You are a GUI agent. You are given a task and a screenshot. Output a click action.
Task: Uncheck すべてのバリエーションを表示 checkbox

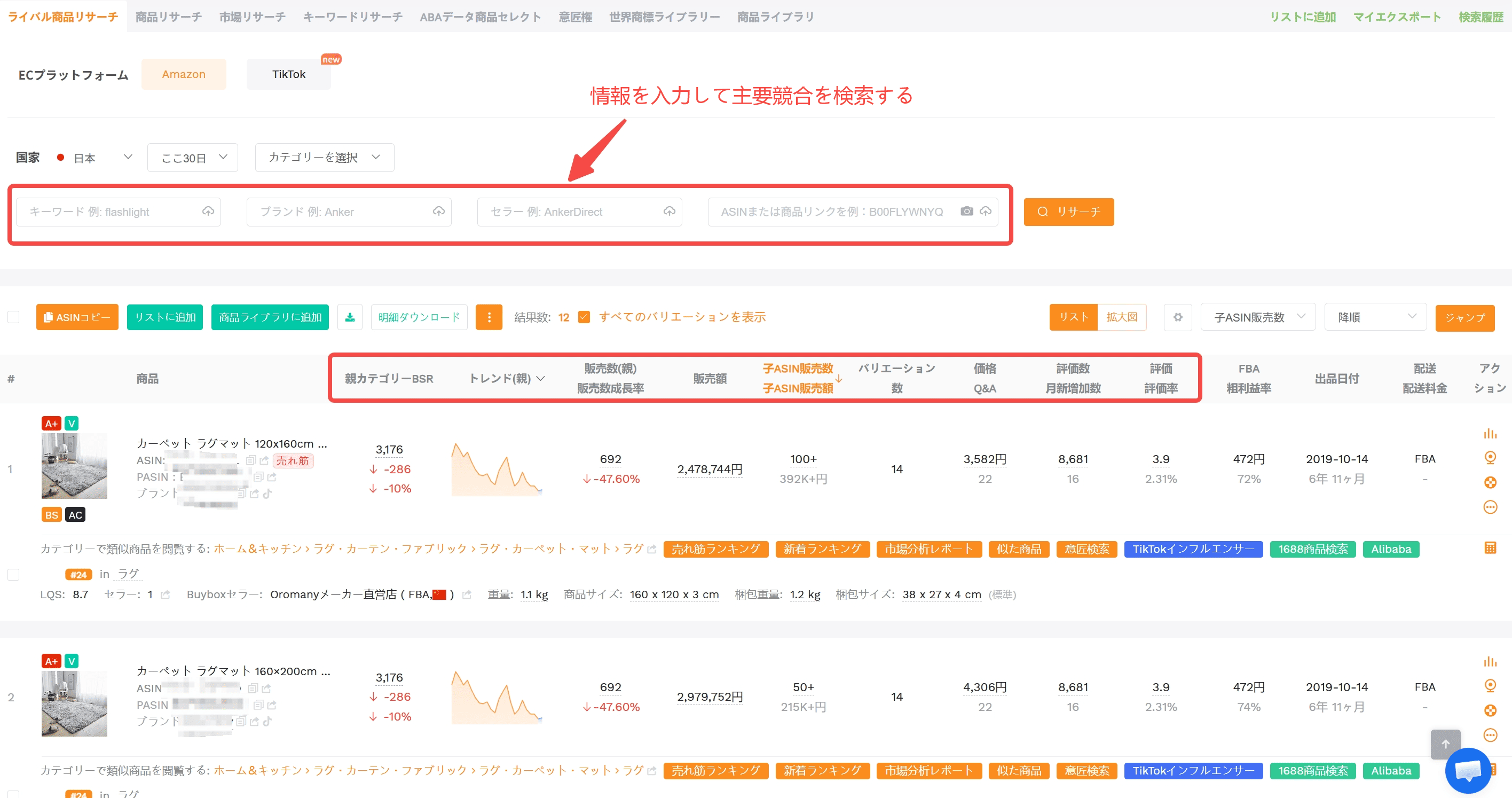point(584,317)
